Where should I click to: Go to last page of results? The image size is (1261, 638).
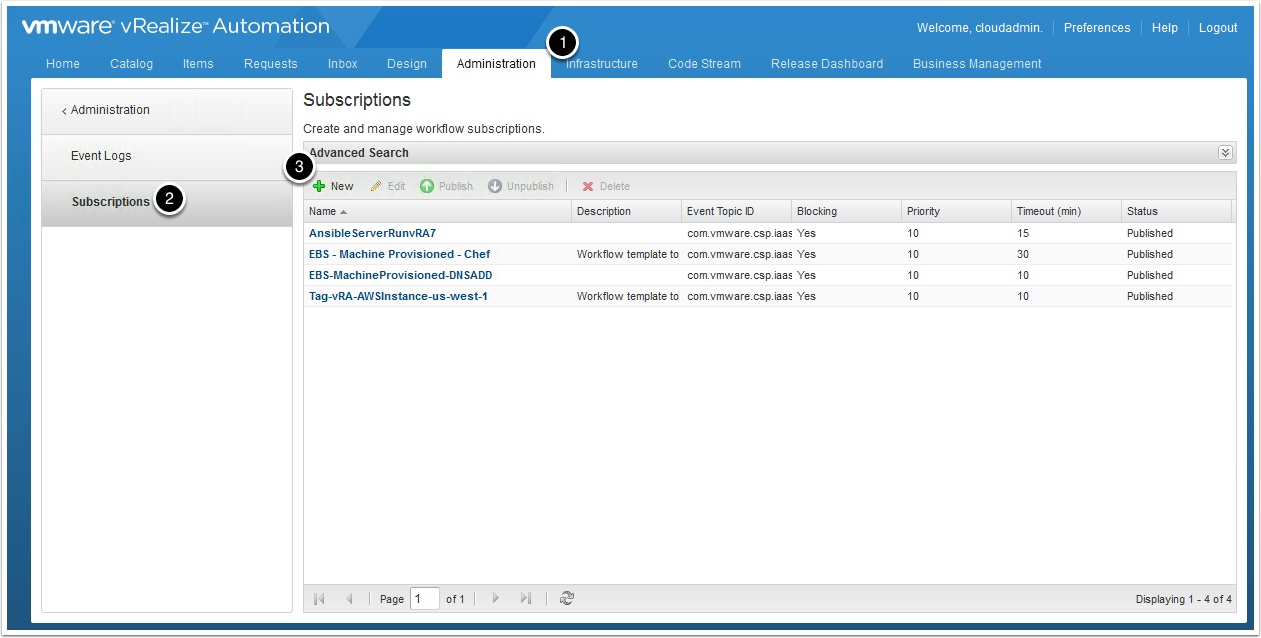click(526, 599)
